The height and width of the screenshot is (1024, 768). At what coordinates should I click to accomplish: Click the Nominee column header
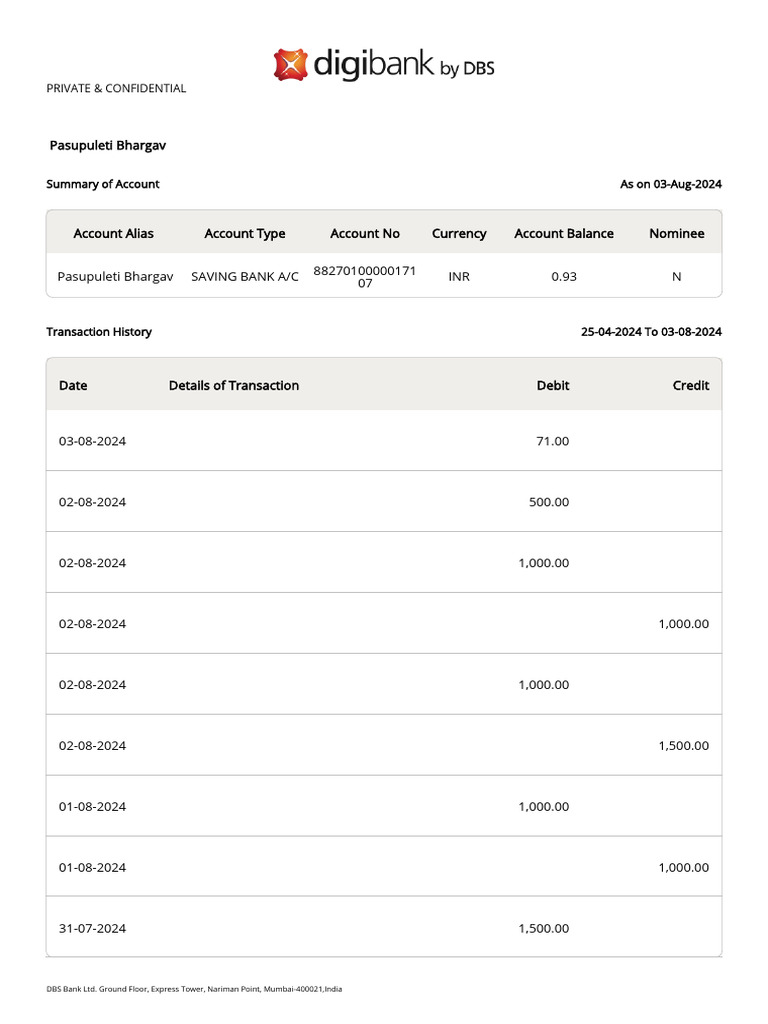click(677, 233)
